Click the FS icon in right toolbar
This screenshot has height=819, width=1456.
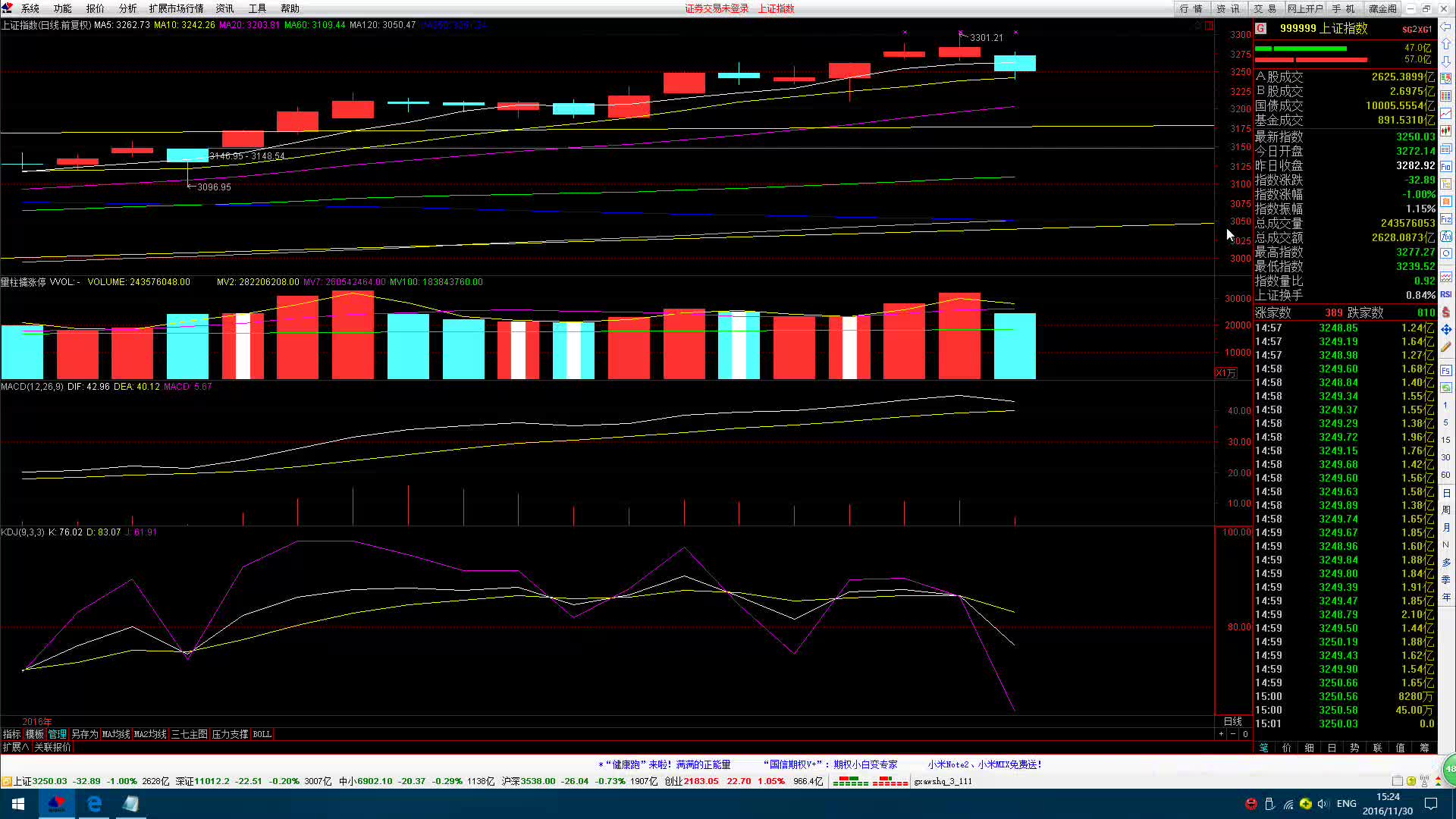pos(1446,371)
